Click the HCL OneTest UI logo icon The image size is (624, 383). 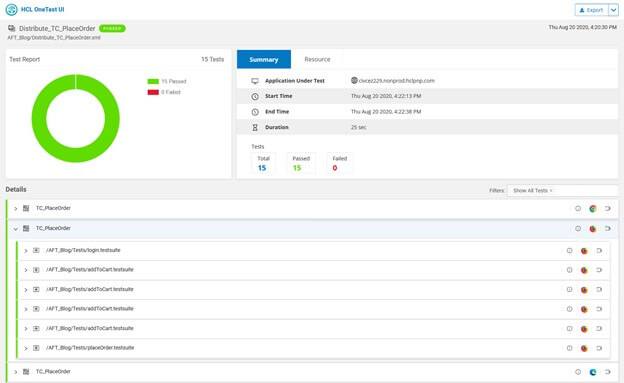click(12, 10)
